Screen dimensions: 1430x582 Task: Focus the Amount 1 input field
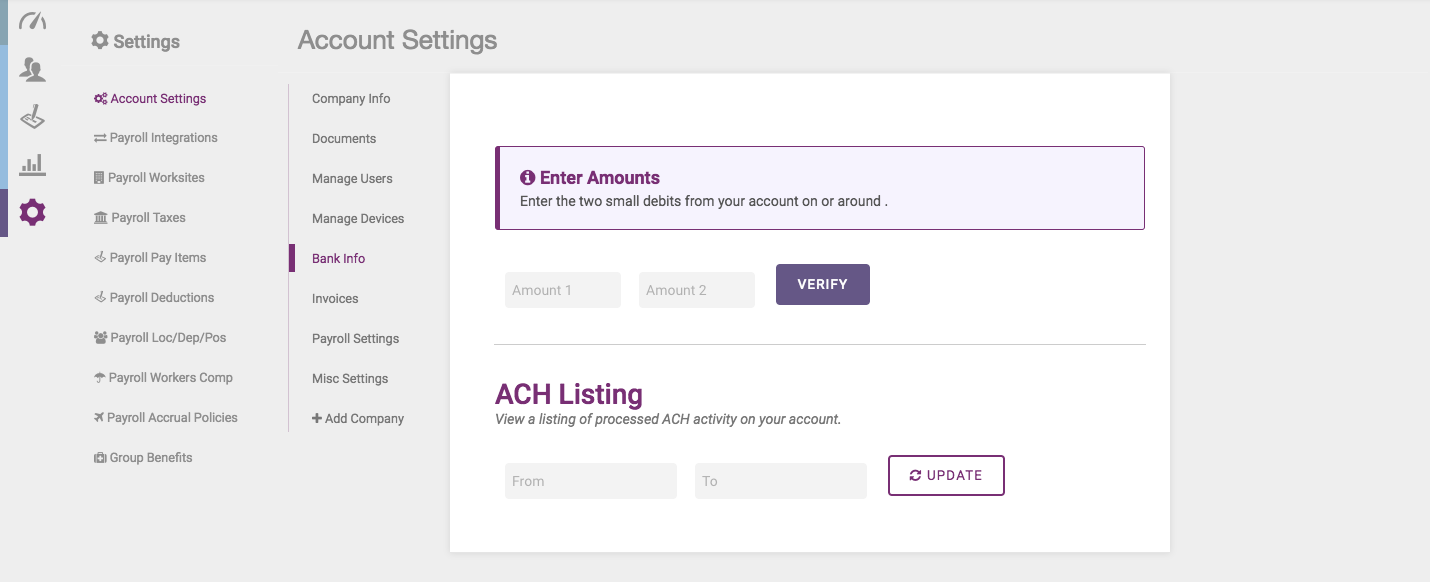[x=563, y=290]
